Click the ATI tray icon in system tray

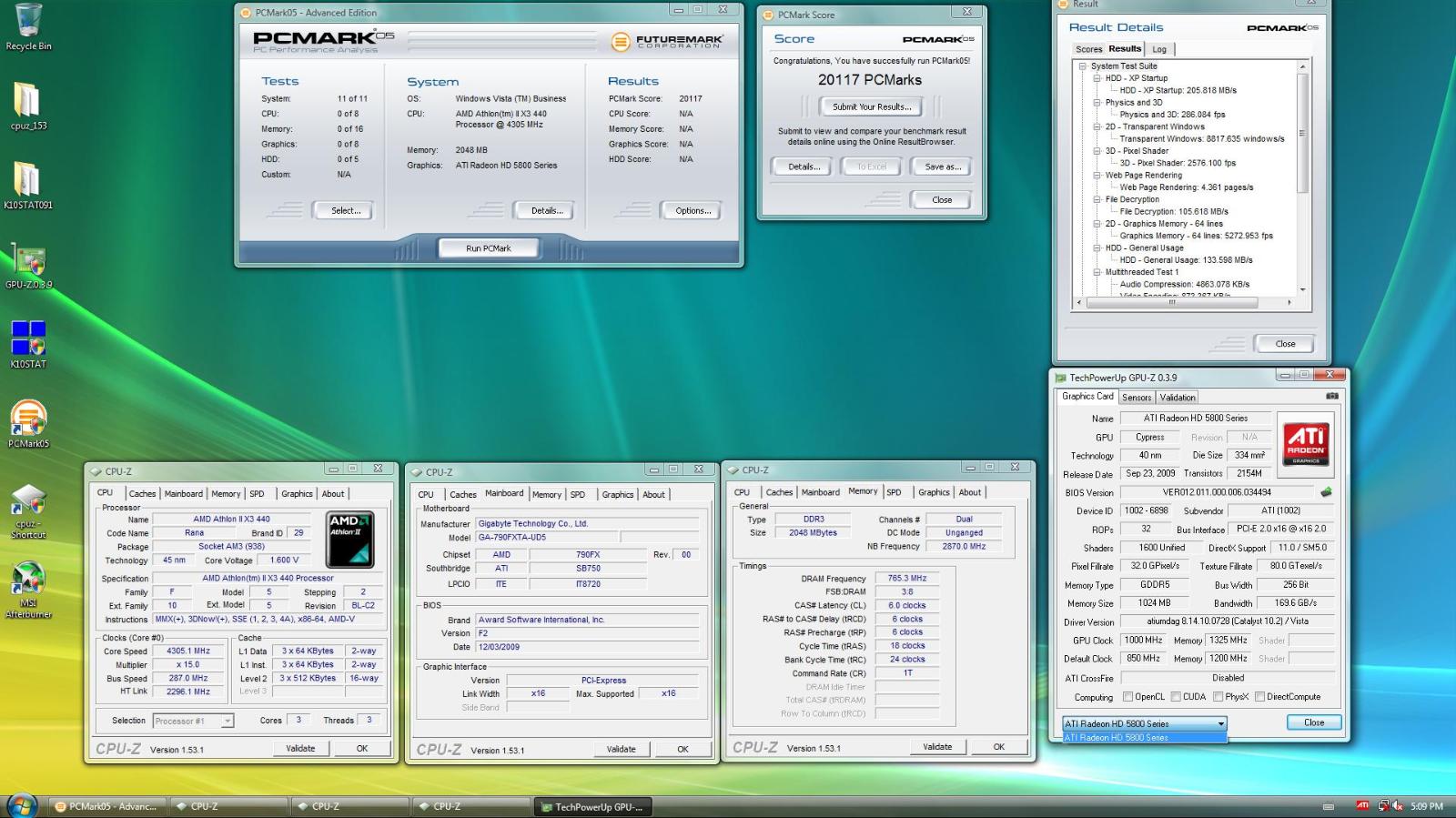(1362, 805)
